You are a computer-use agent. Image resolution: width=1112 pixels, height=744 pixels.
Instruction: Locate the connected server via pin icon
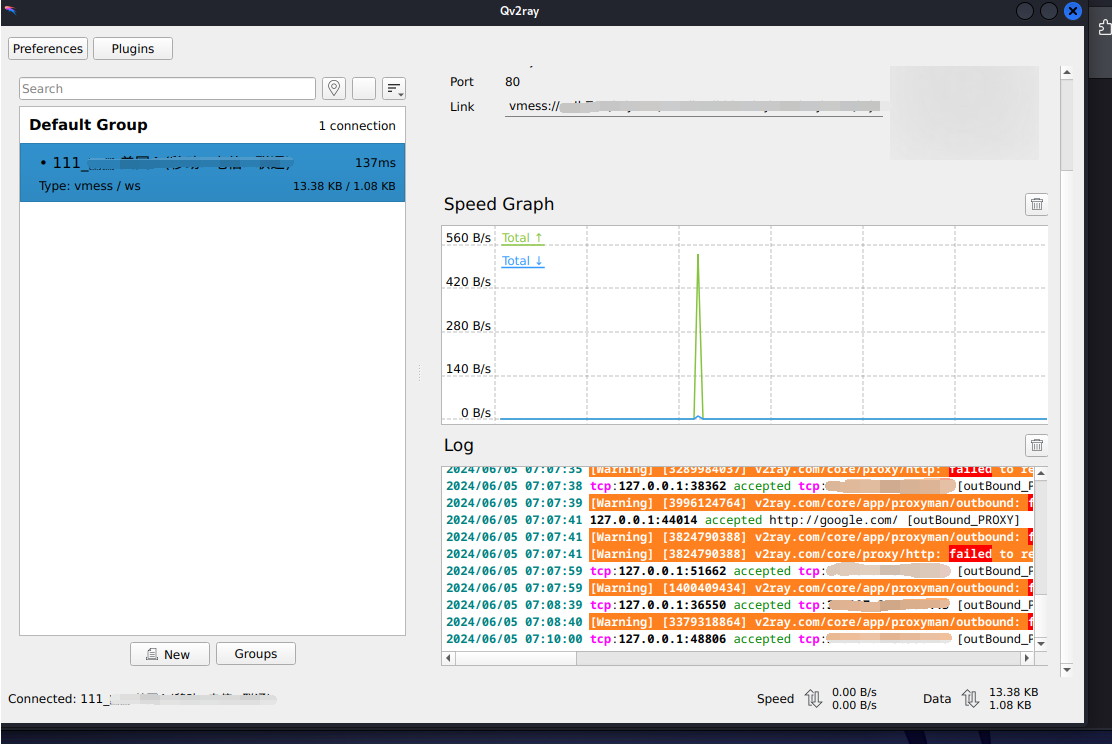pos(334,88)
